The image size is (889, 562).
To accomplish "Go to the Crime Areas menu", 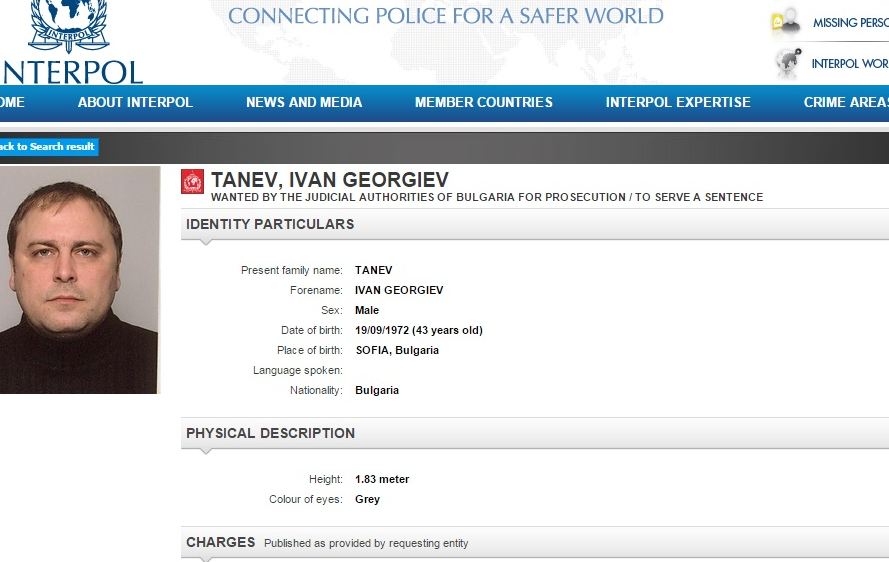I will 846,102.
